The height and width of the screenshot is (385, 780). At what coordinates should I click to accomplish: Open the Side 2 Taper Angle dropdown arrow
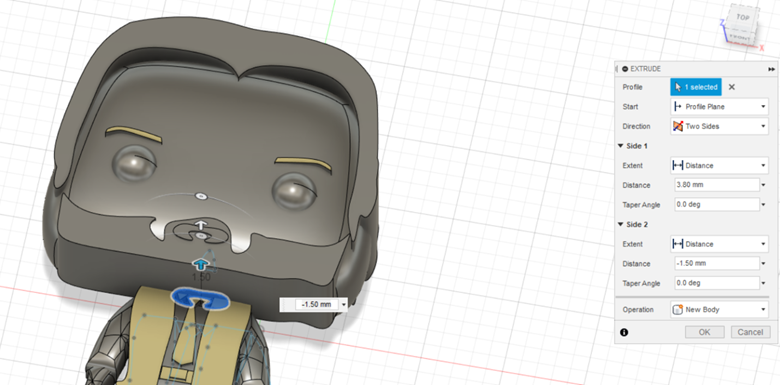pos(764,284)
